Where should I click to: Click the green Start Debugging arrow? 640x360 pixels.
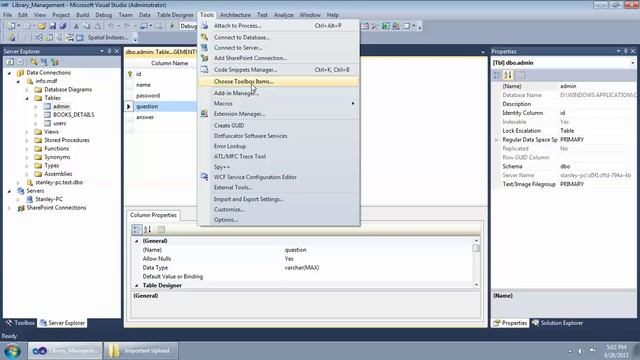[172, 26]
